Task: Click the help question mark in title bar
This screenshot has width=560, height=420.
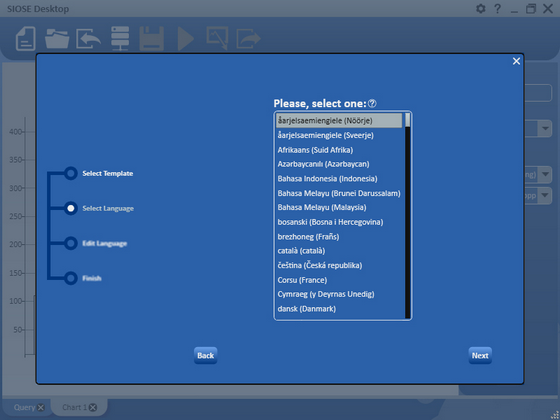Action: click(497, 9)
